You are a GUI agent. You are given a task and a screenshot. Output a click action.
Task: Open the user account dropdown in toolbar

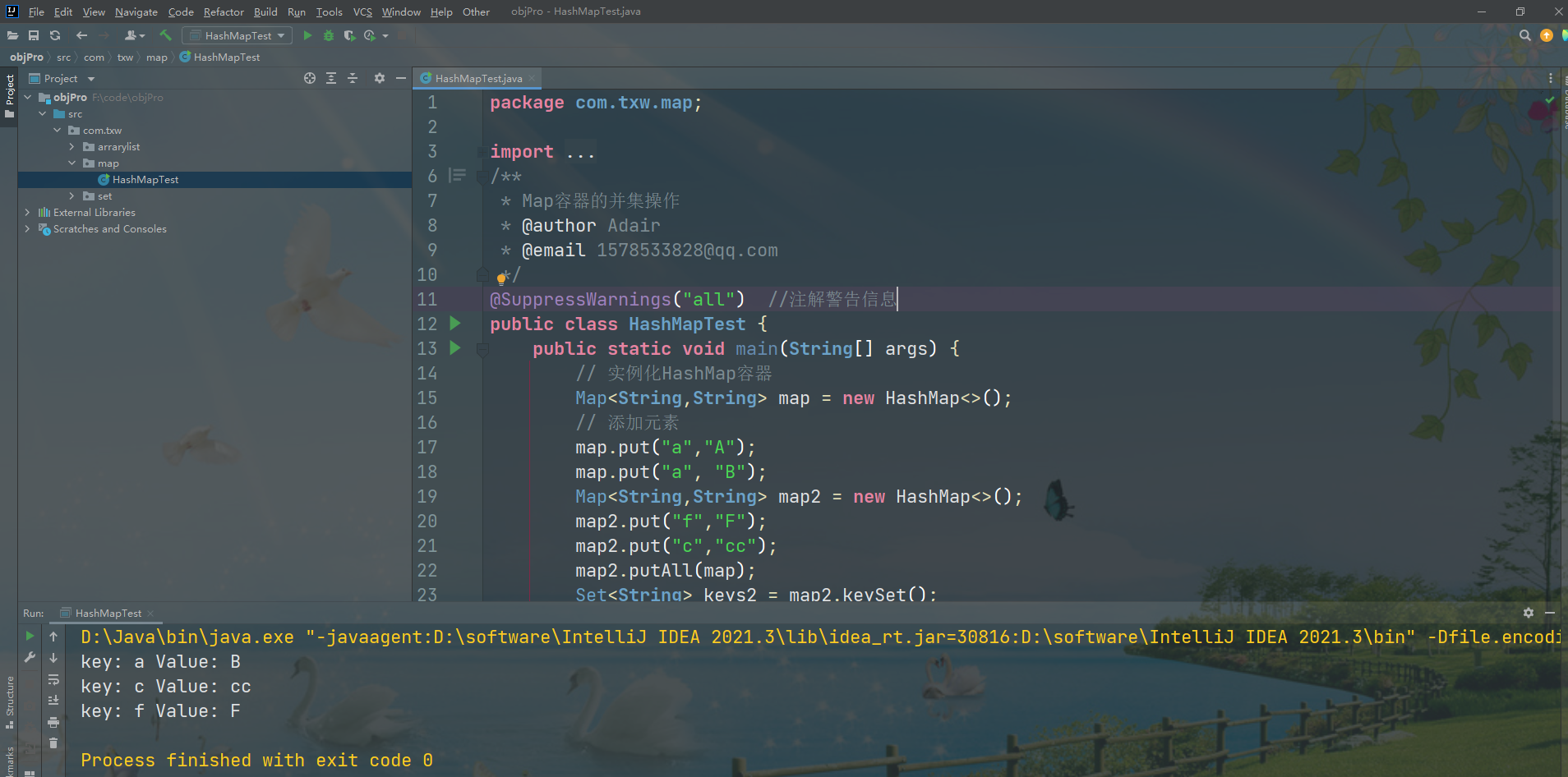coord(134,35)
